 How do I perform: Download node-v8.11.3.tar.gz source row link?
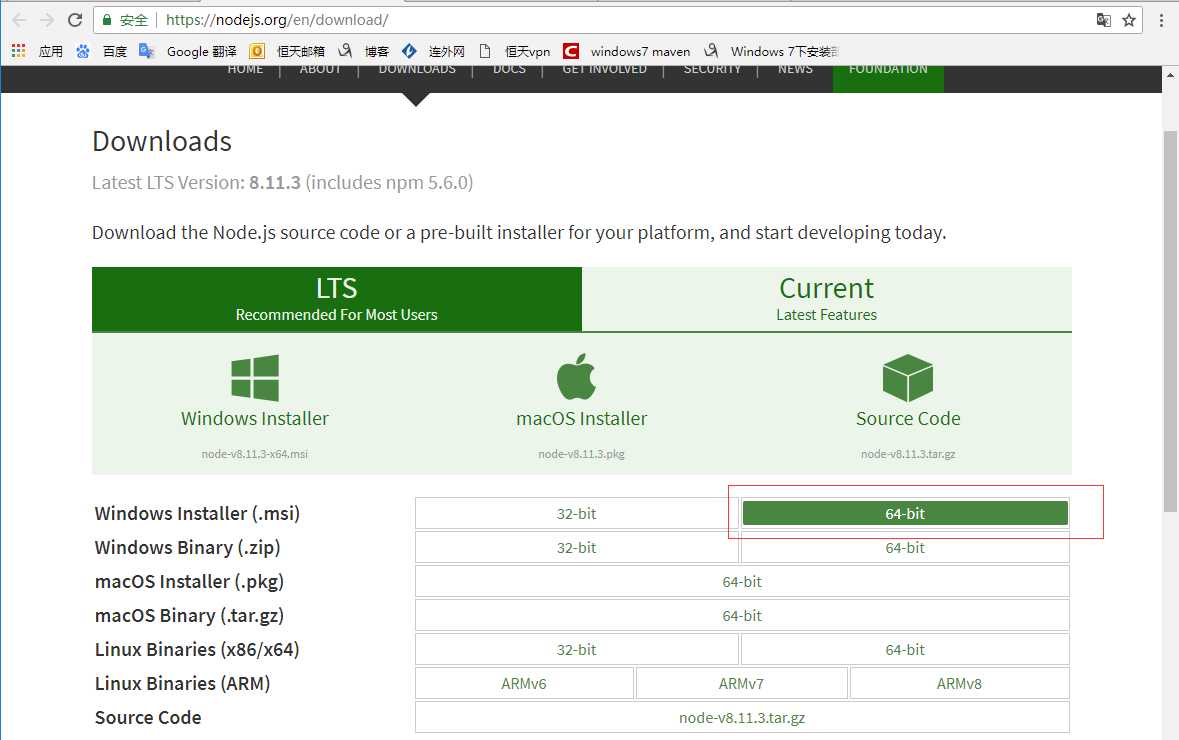(742, 717)
